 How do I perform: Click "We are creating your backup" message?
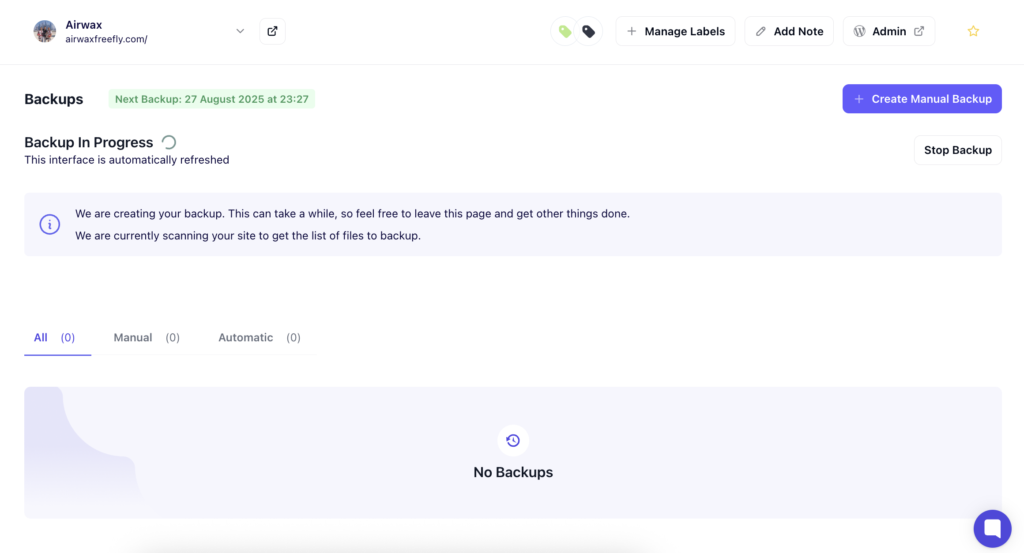tap(353, 213)
